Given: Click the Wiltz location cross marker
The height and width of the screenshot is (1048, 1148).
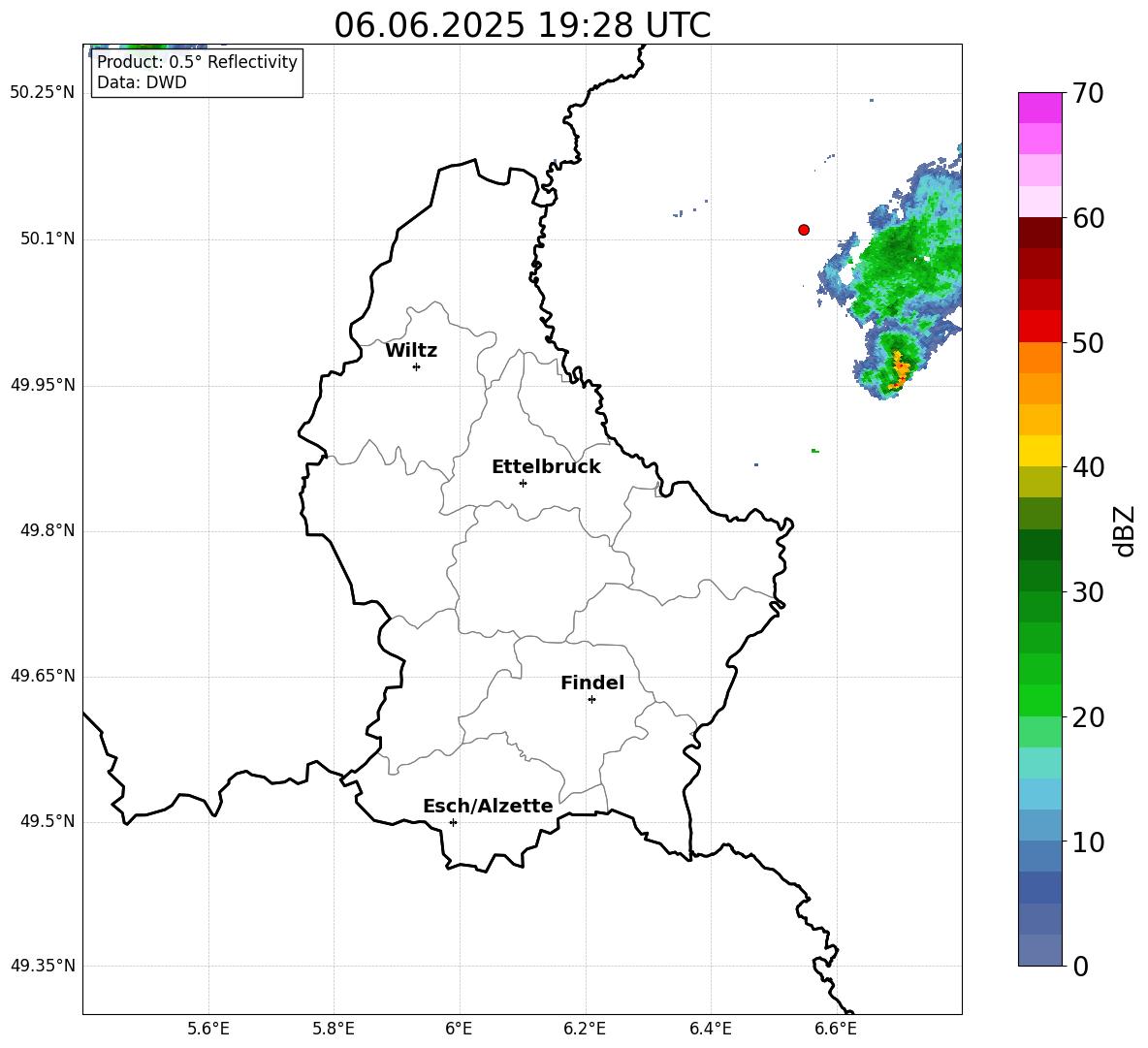Looking at the screenshot, I should 417,366.
